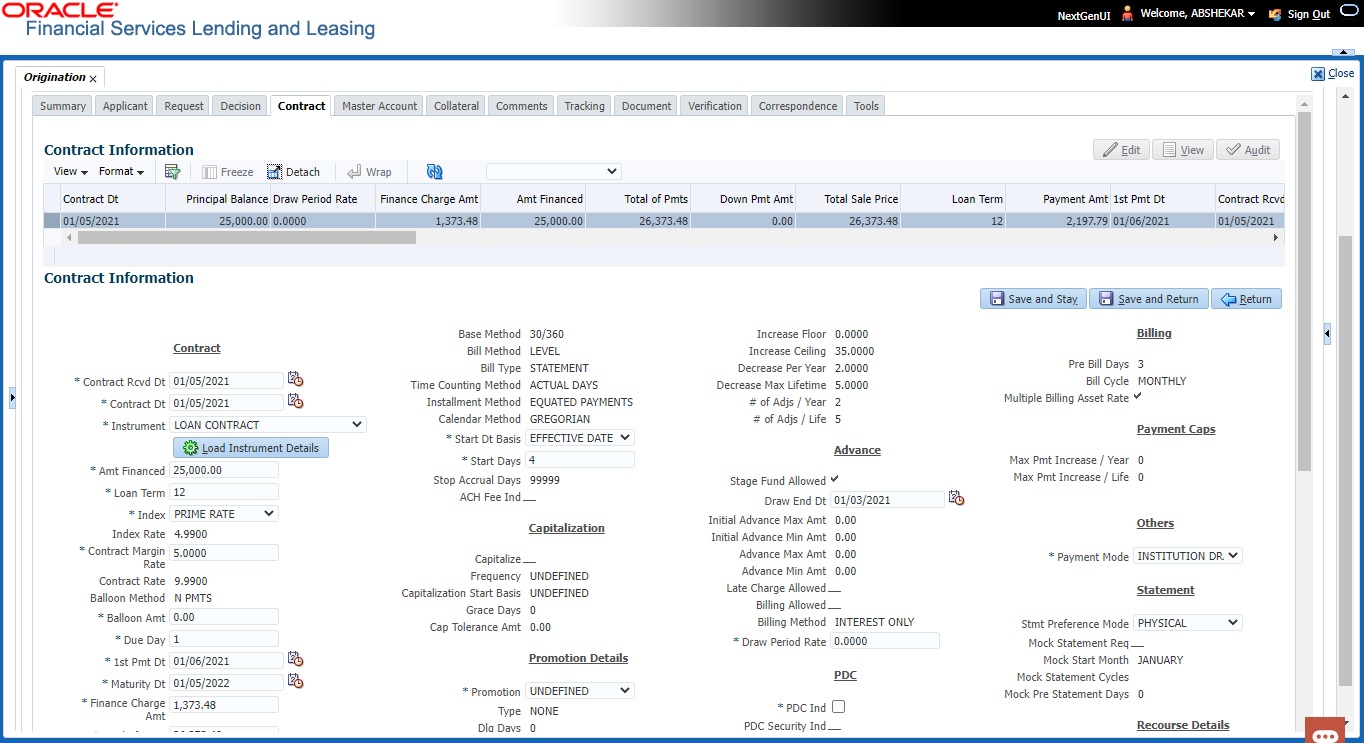1364x743 pixels.
Task: Open the empty dropdown in table toolbar
Action: coord(553,171)
